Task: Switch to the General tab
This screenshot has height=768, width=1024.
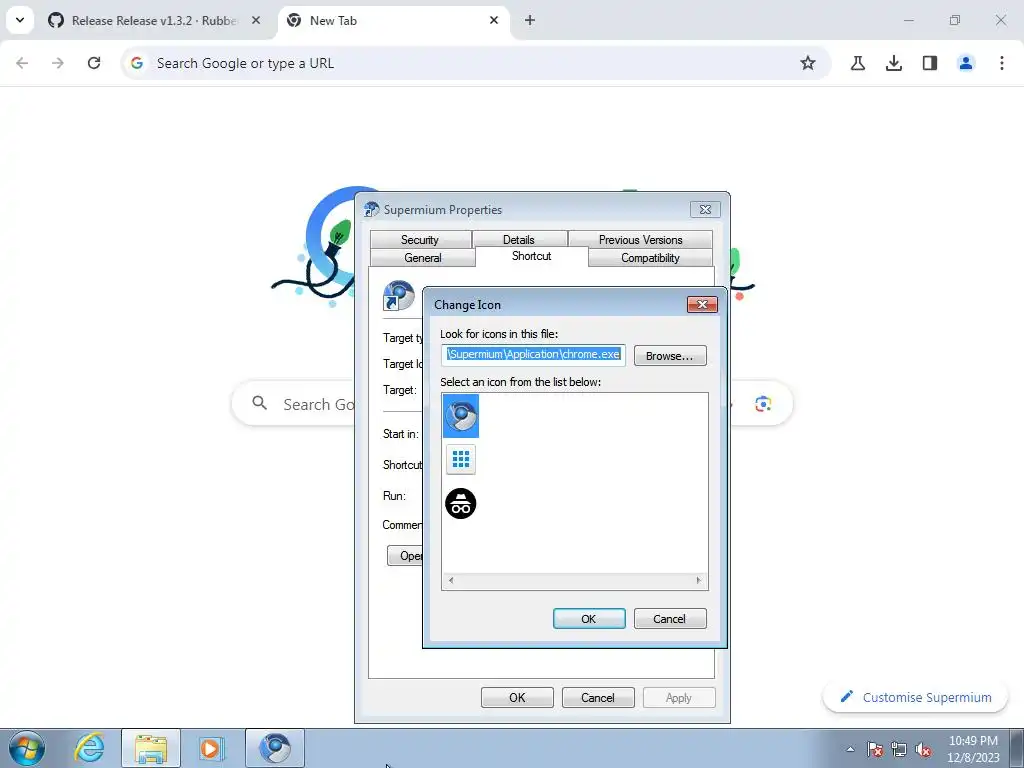Action: 423,258
